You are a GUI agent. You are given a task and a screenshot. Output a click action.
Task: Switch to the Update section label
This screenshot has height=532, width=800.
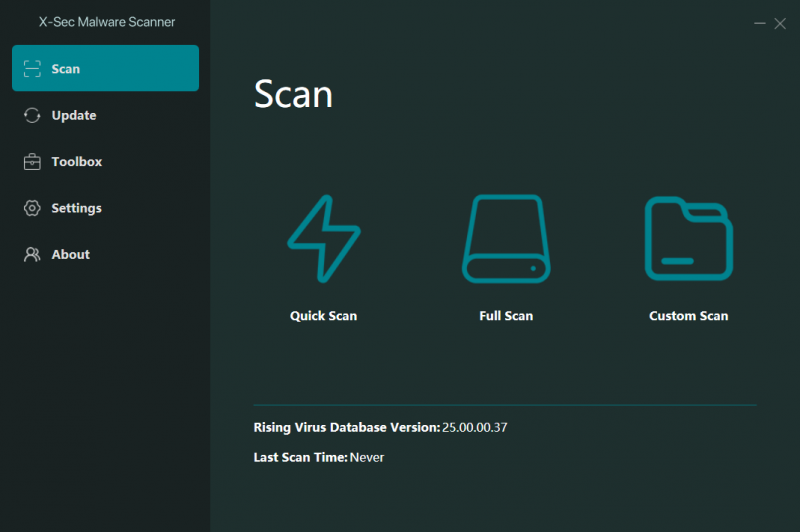[x=74, y=115]
